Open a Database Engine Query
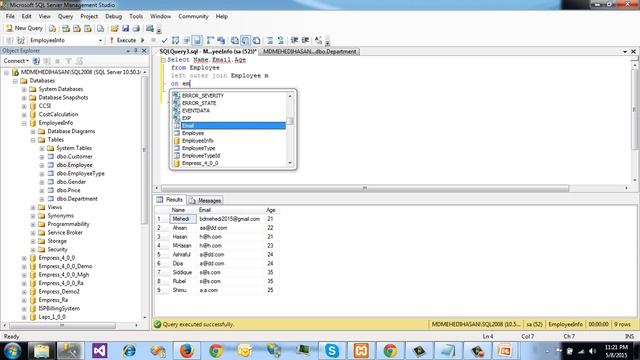 pyautogui.click(x=53, y=28)
